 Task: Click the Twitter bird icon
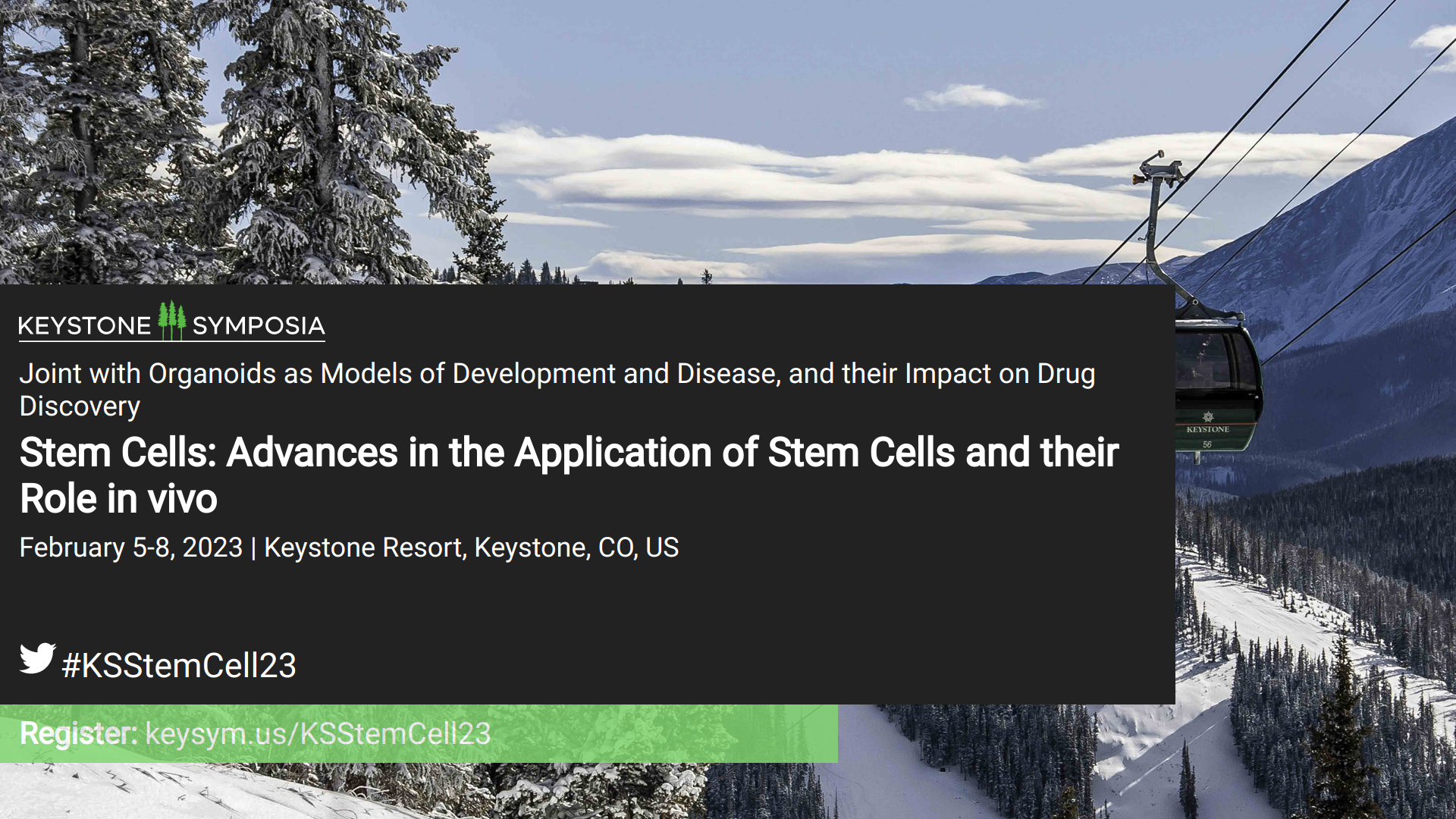tap(37, 658)
